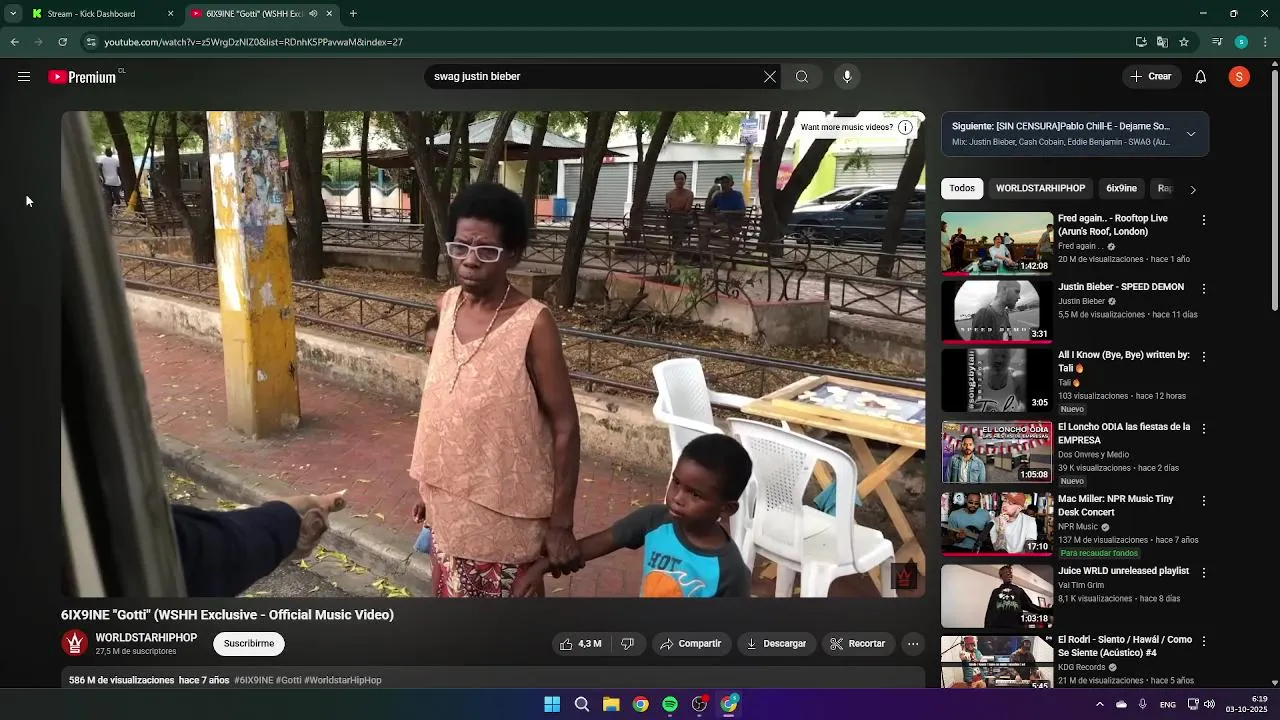
Task: Select the 6ix9ine filter chip
Action: 1121,189
